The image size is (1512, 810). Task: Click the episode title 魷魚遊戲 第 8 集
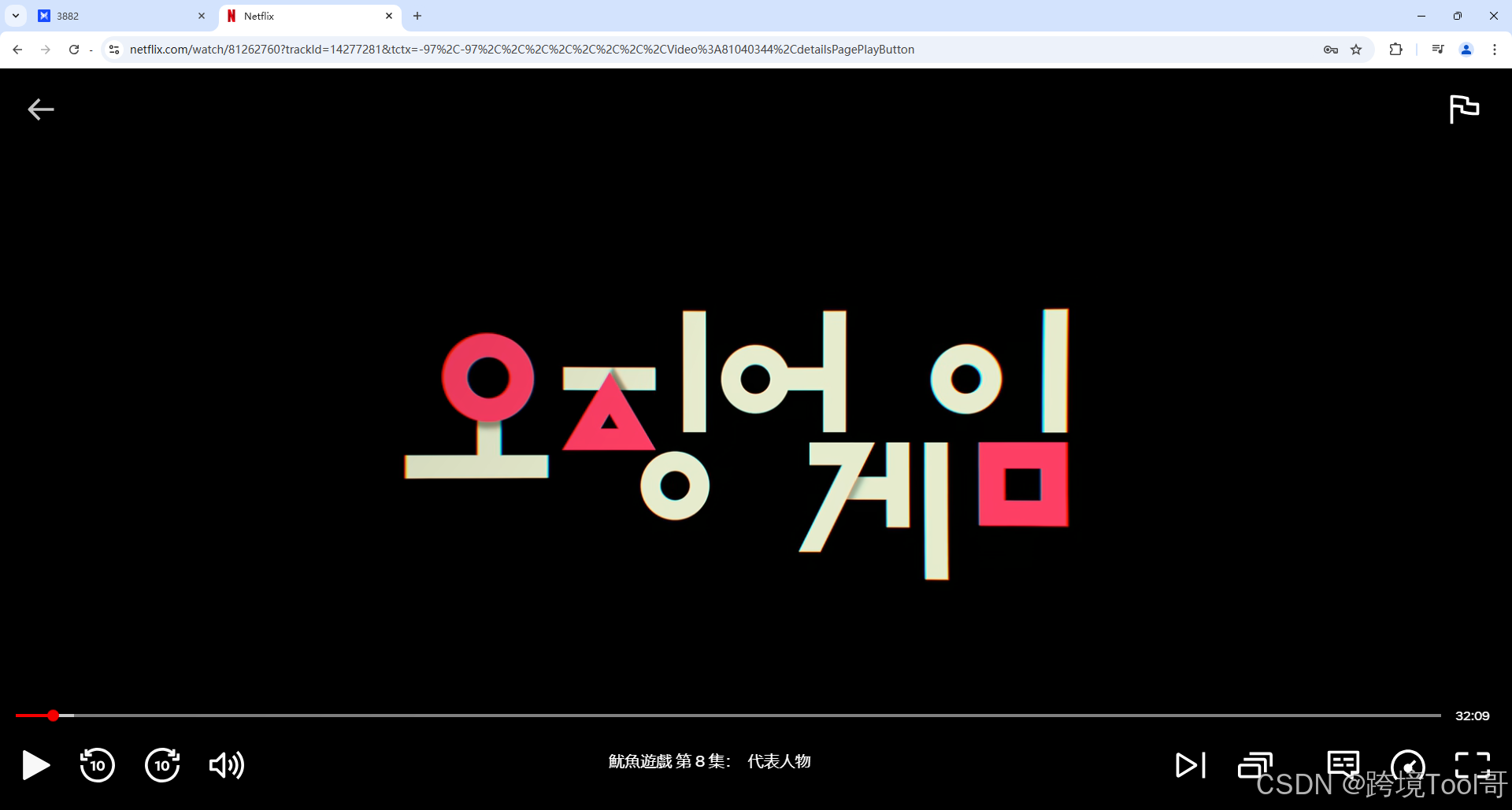click(x=669, y=761)
